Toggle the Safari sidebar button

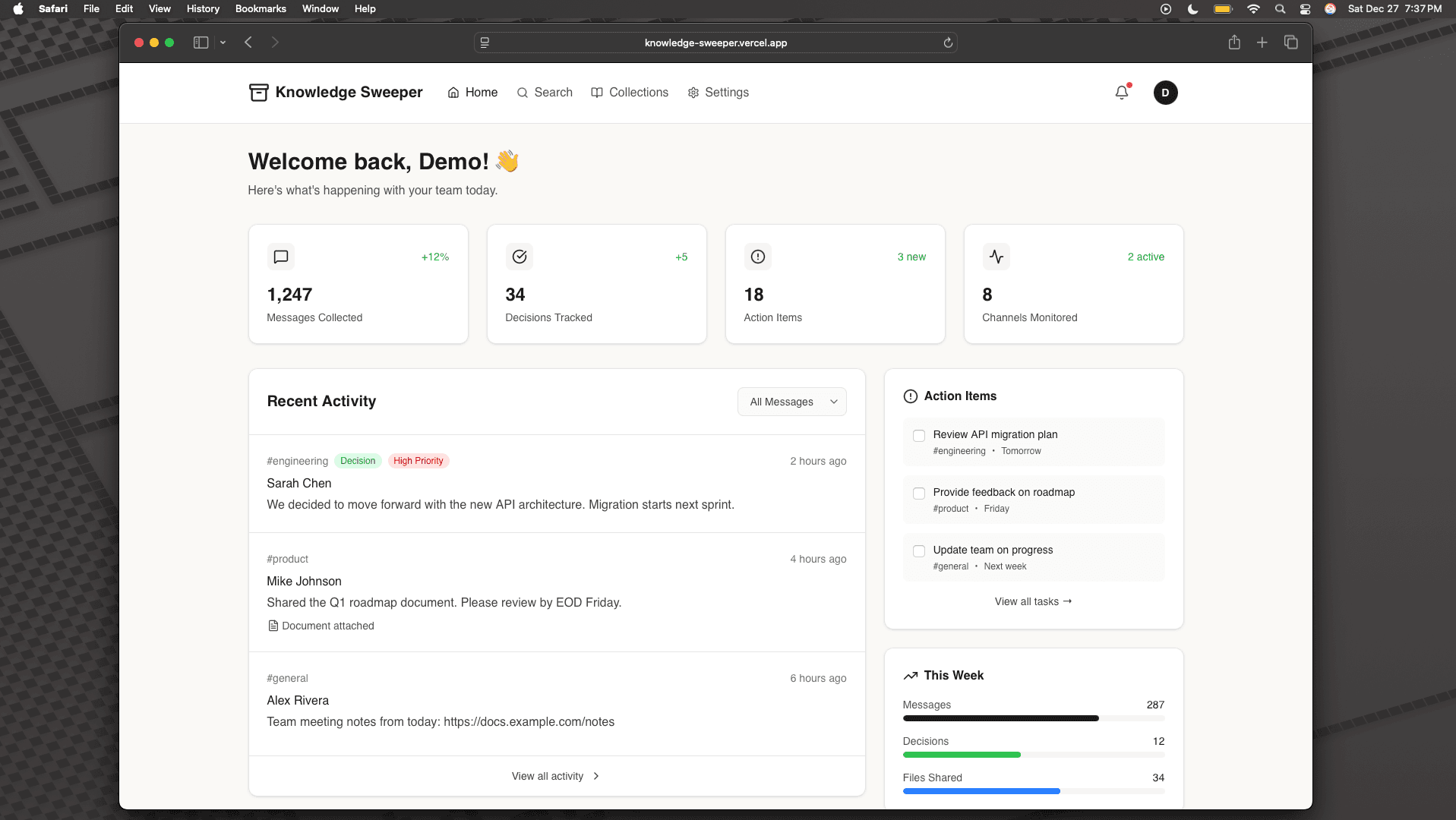pos(201,43)
